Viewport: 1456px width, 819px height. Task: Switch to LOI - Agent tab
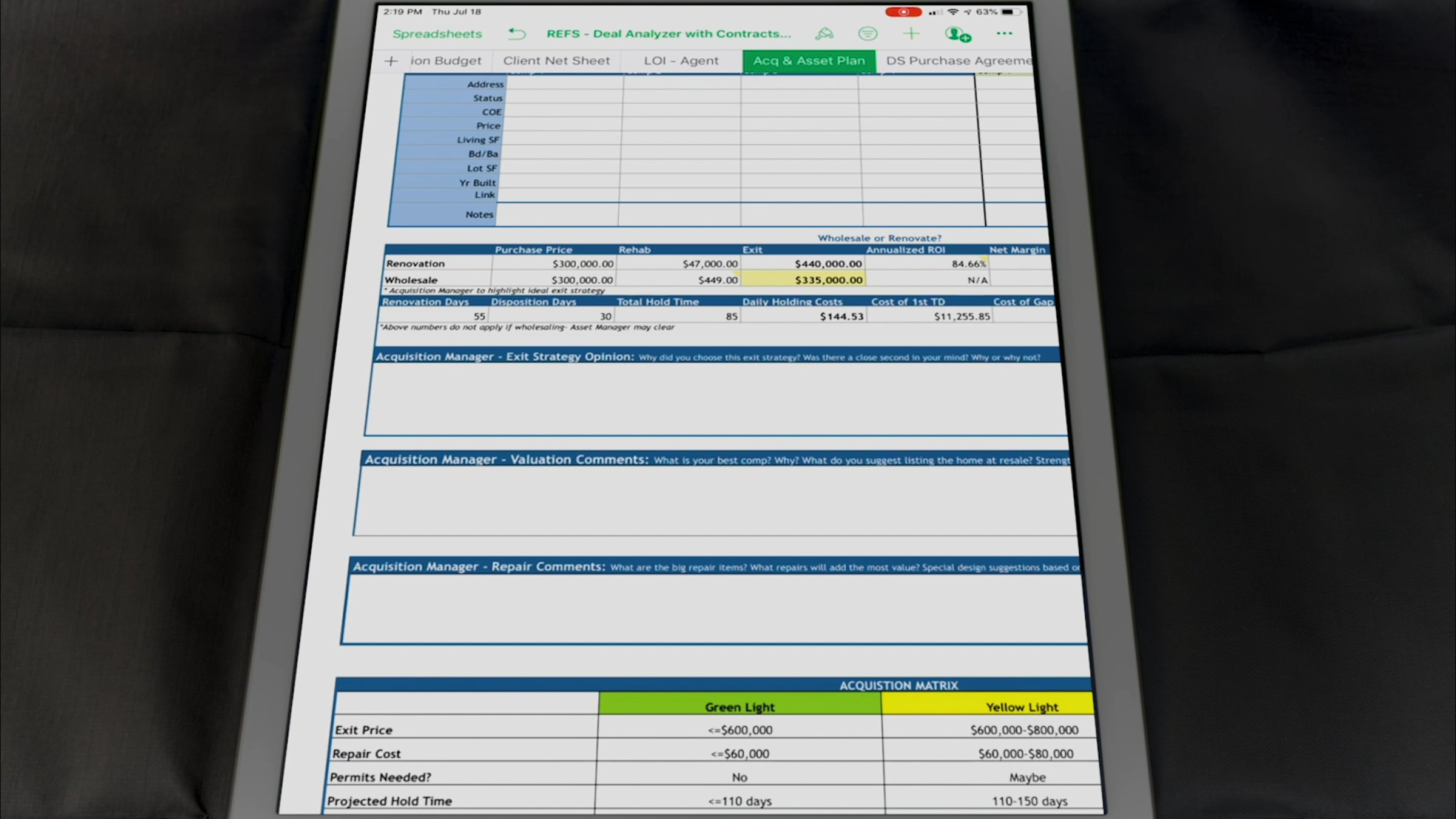pos(681,61)
